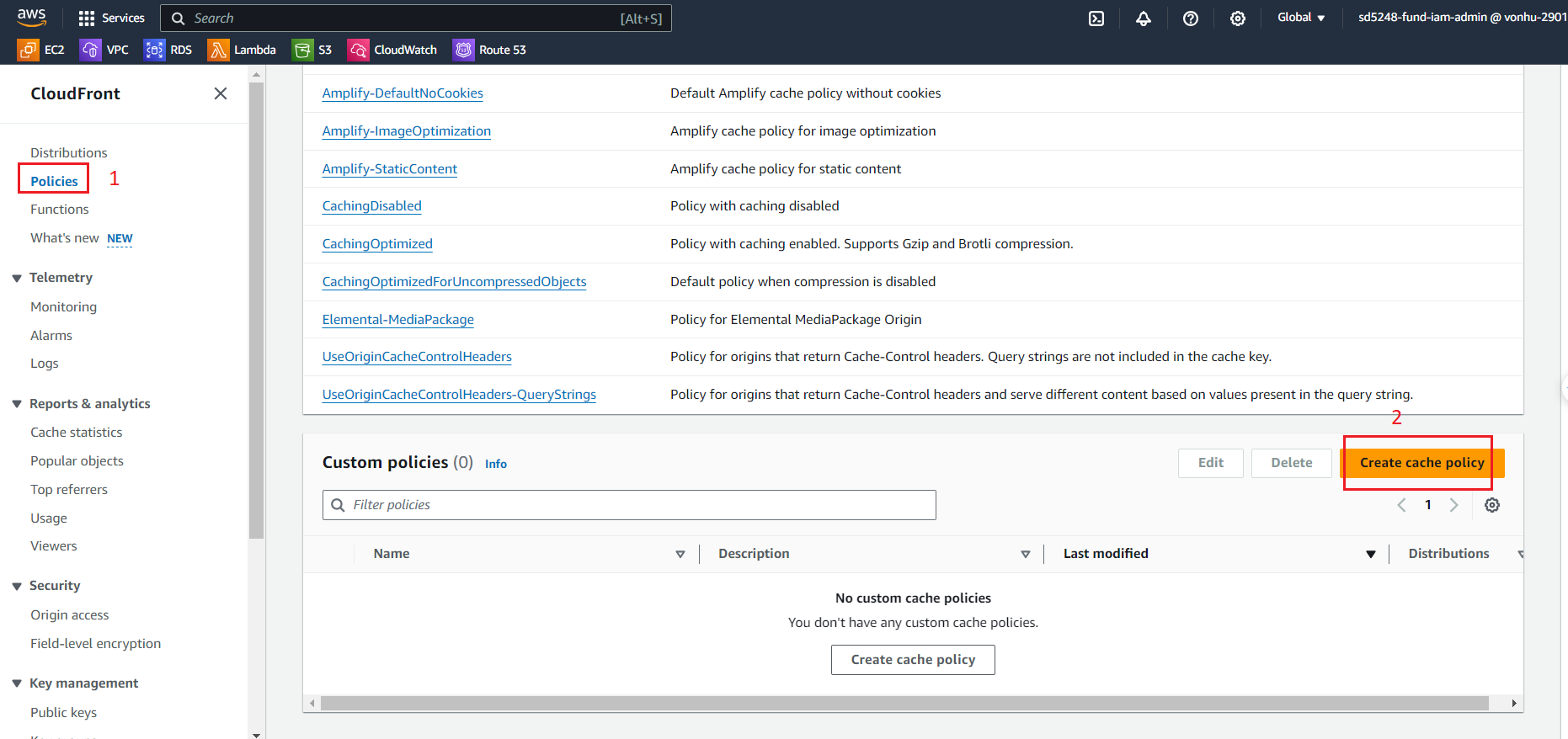Image resolution: width=1568 pixels, height=739 pixels.
Task: Open CloudShell icon in top navigation bar
Action: (x=1096, y=19)
